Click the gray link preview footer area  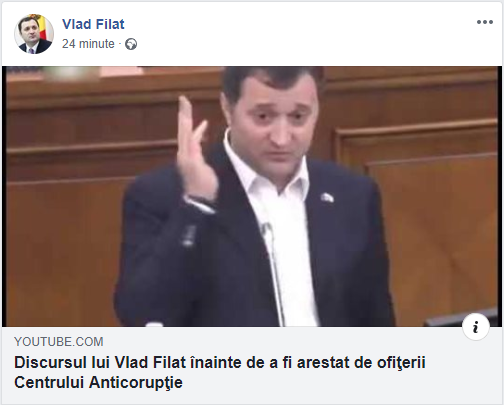252,365
